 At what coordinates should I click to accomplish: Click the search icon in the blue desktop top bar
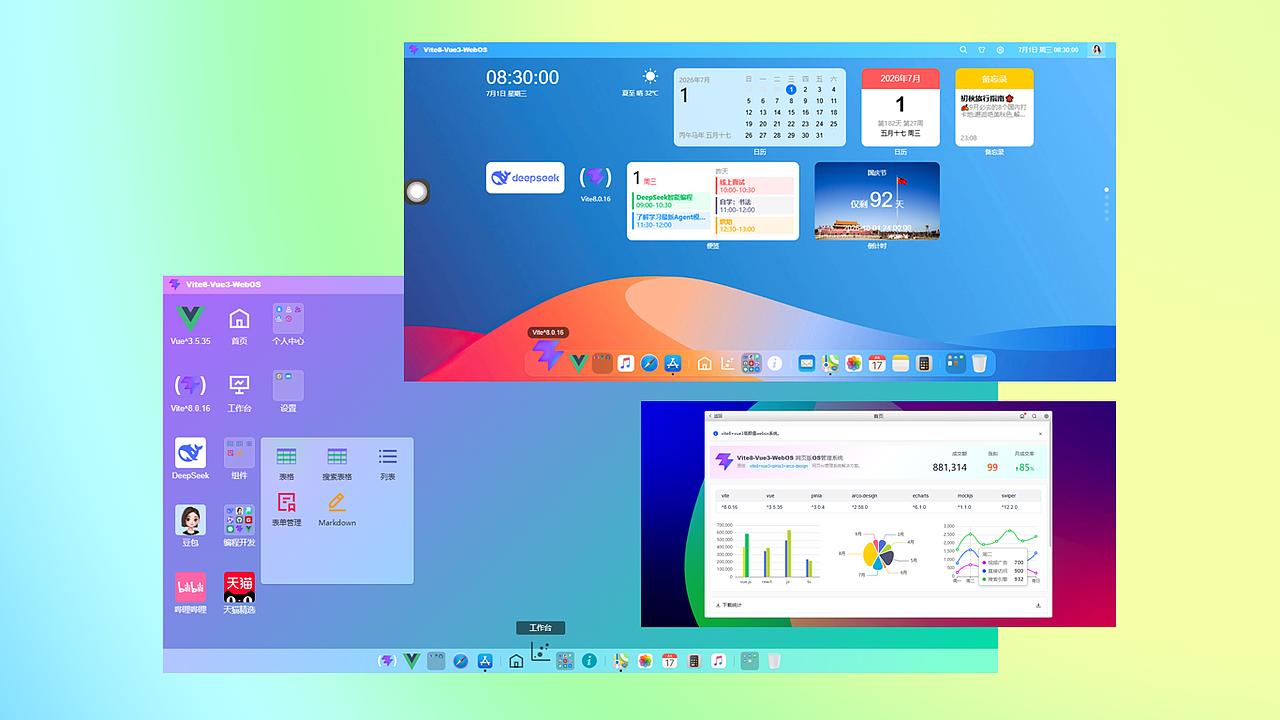[963, 50]
